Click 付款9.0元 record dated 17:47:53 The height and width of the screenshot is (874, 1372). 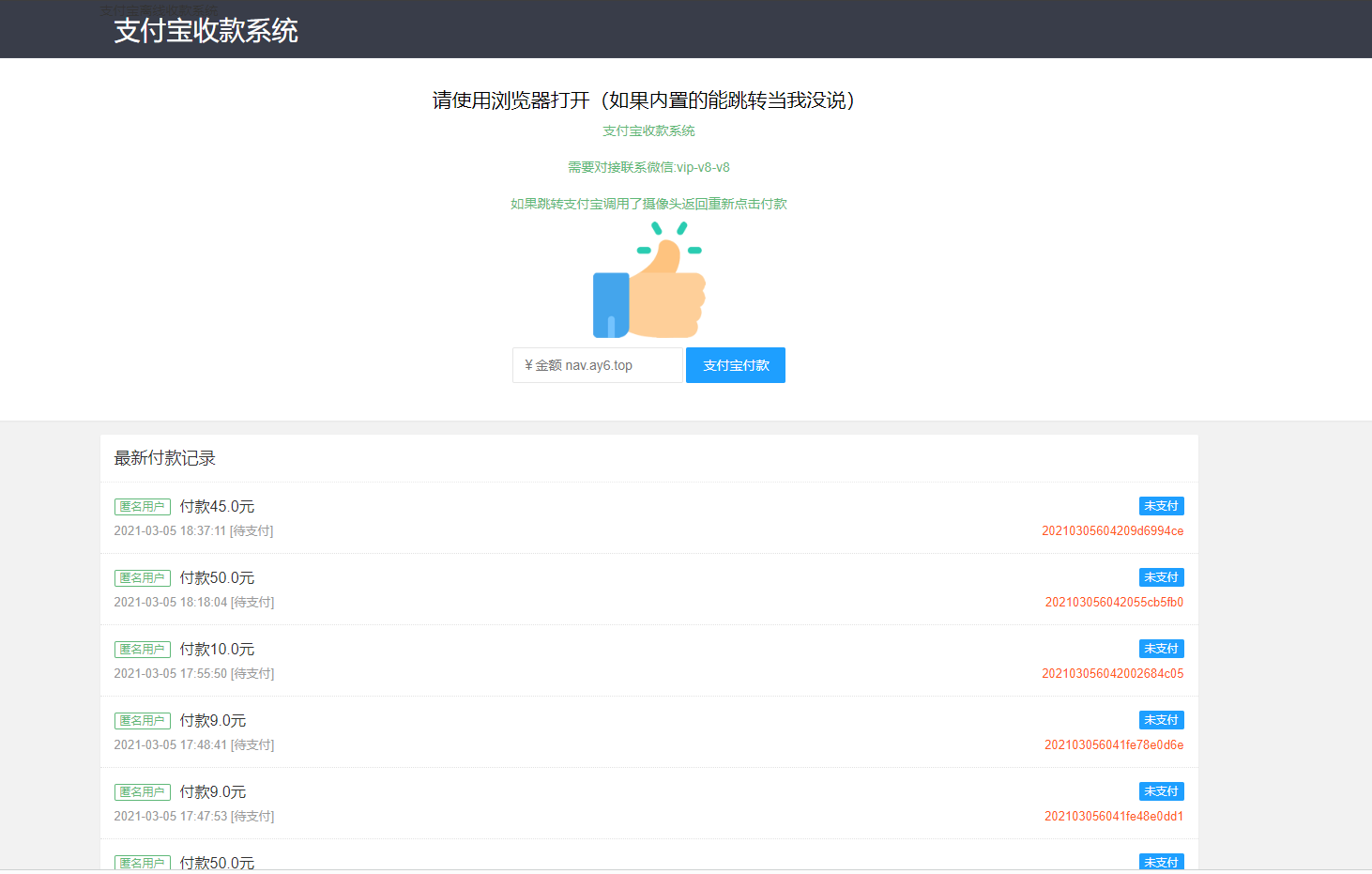coord(213,792)
